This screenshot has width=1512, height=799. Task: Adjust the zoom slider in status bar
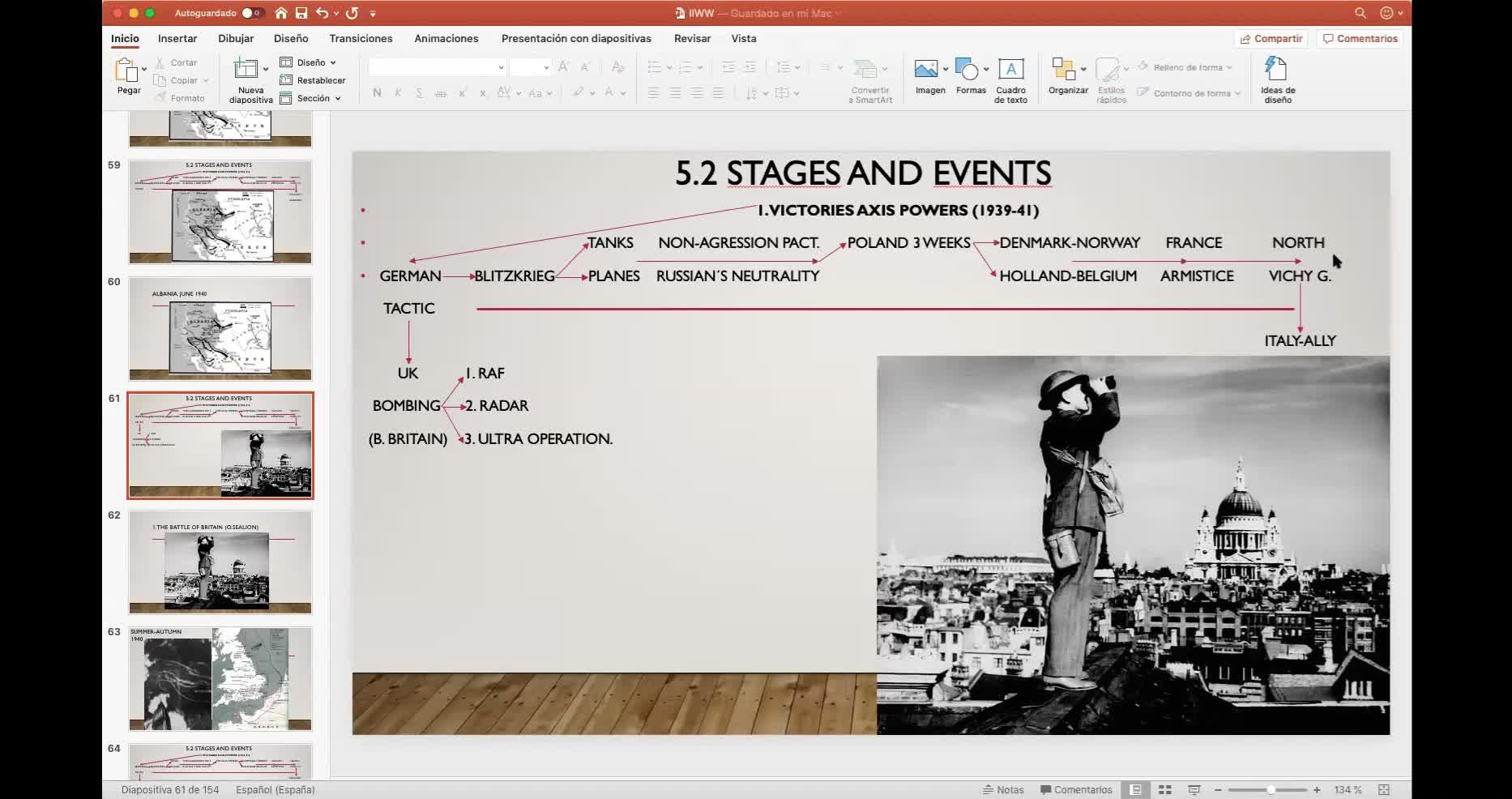(1271, 789)
